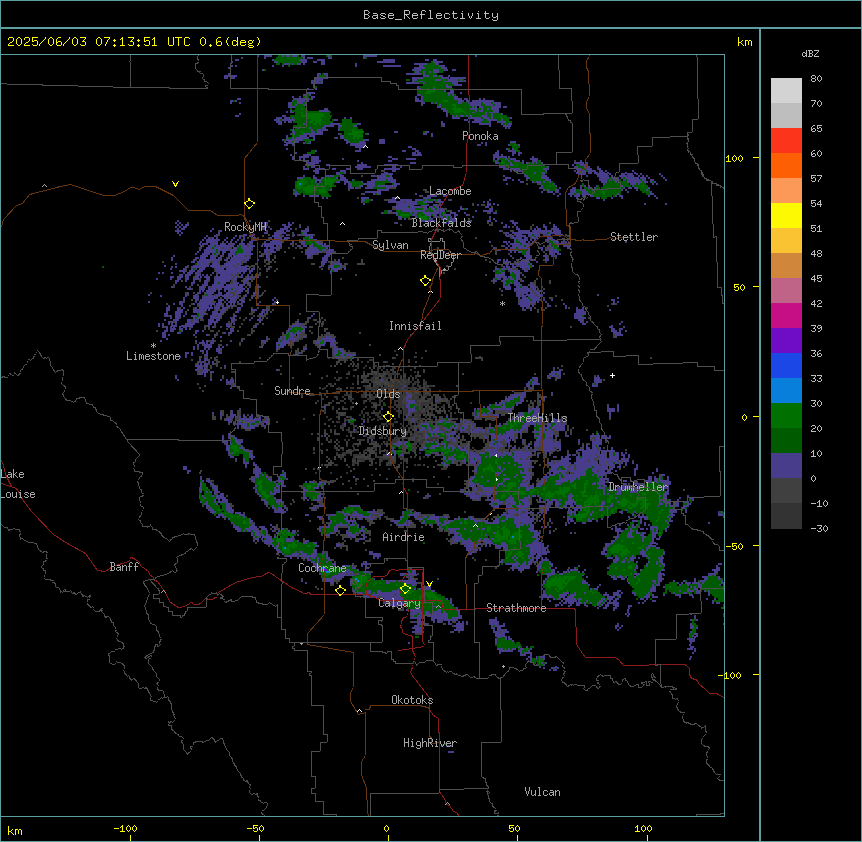Screen dimensions: 862x842
Task: Click the Stettler city label
Action: (x=634, y=237)
